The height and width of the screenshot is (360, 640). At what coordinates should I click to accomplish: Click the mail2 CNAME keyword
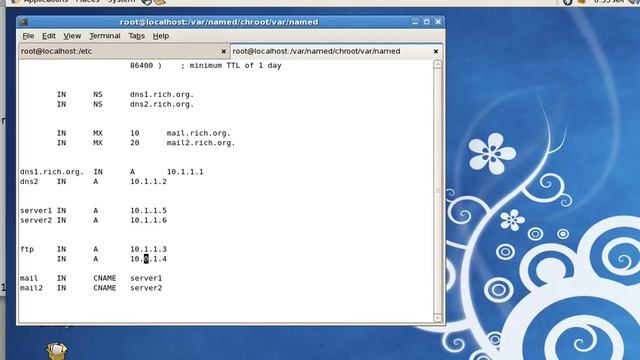[104, 288]
